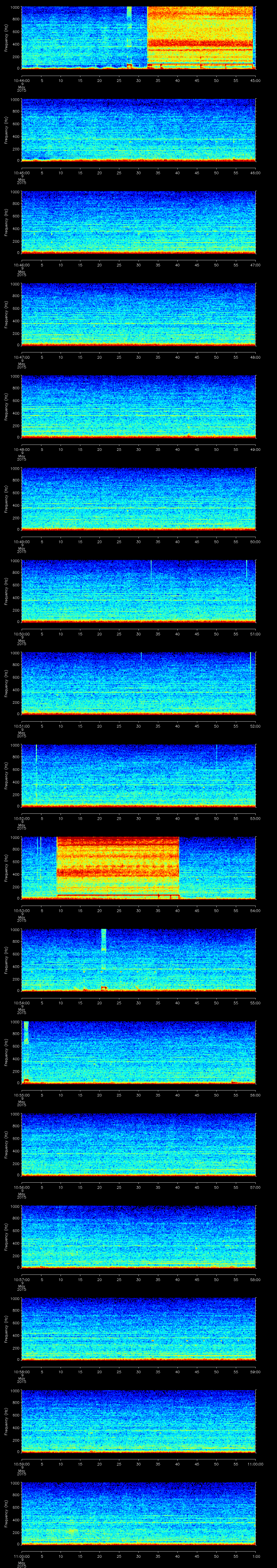Click the 45:00 end label of first panel

256,80
